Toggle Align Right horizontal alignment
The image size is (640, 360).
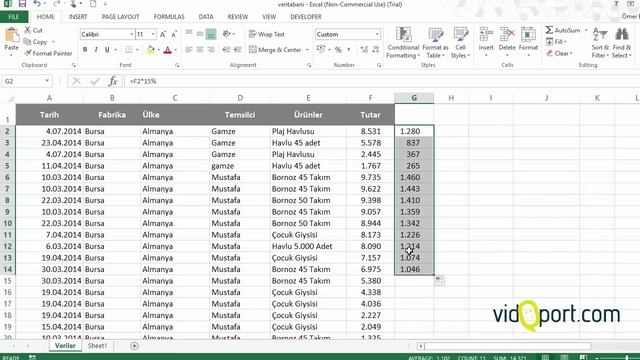click(211, 50)
